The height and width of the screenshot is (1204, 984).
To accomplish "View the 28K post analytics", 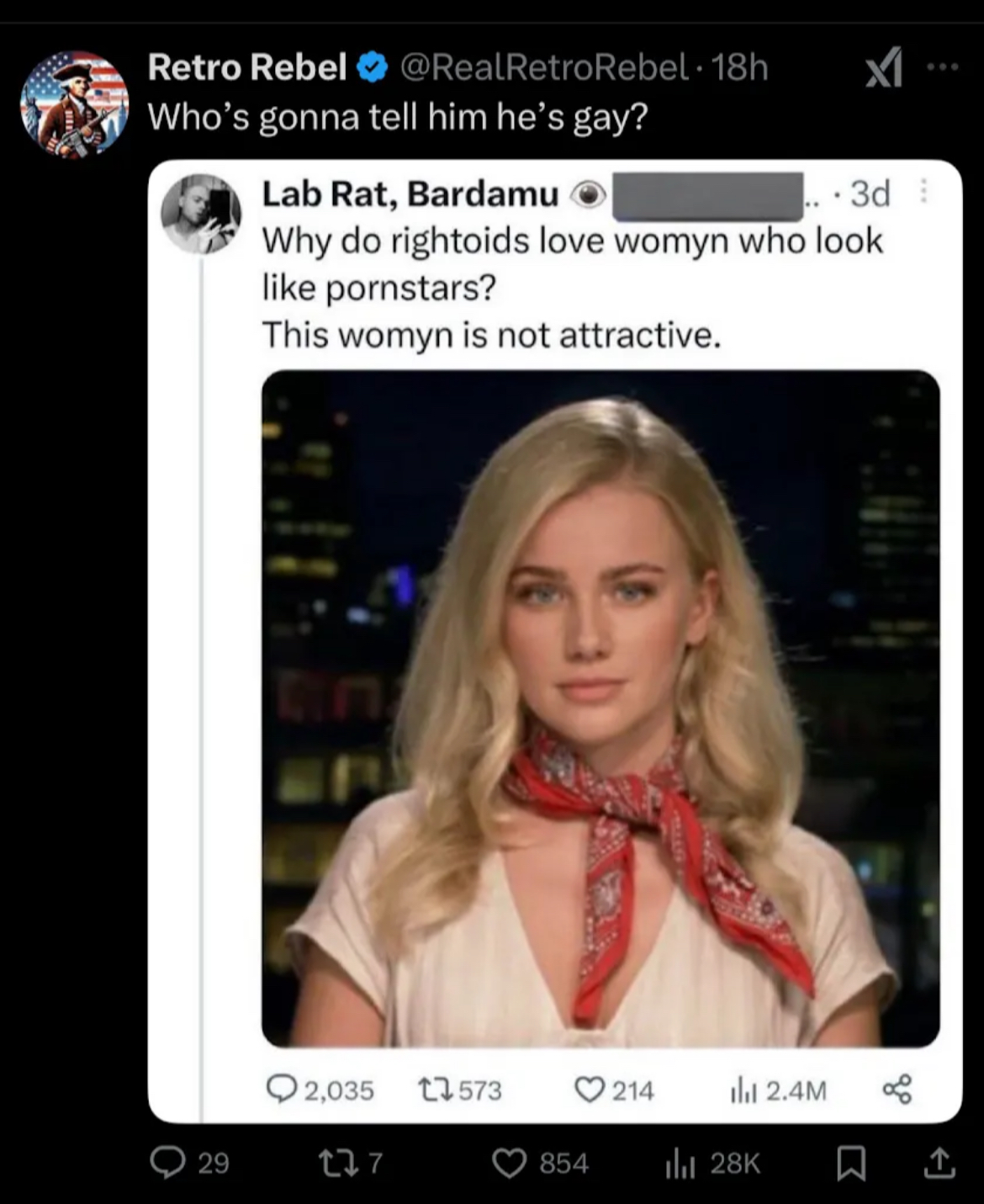I will [712, 1163].
